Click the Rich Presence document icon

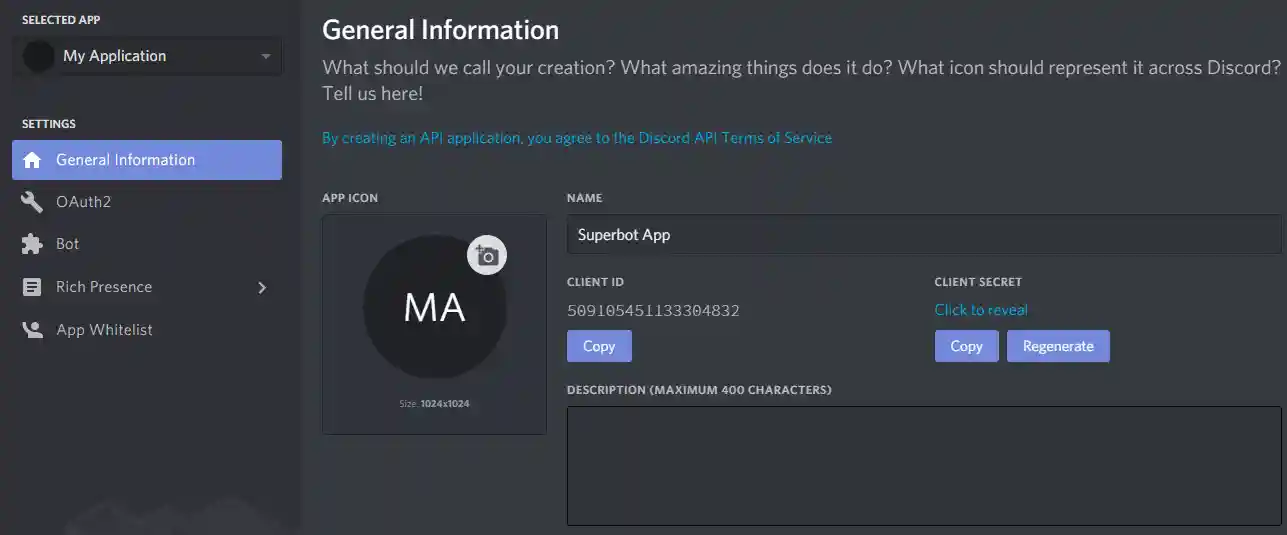tap(33, 287)
